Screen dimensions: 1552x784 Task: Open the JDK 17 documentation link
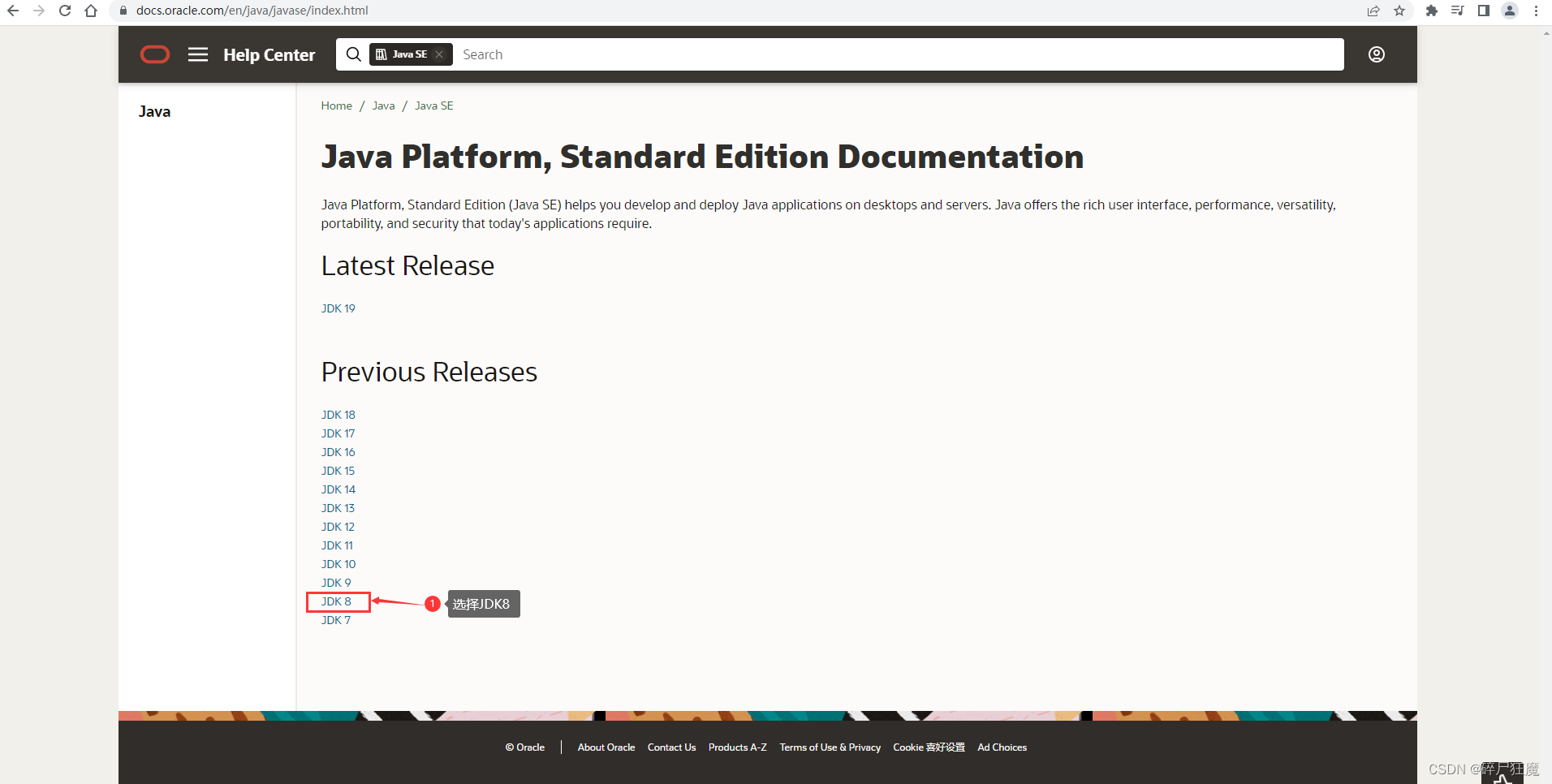click(x=338, y=433)
